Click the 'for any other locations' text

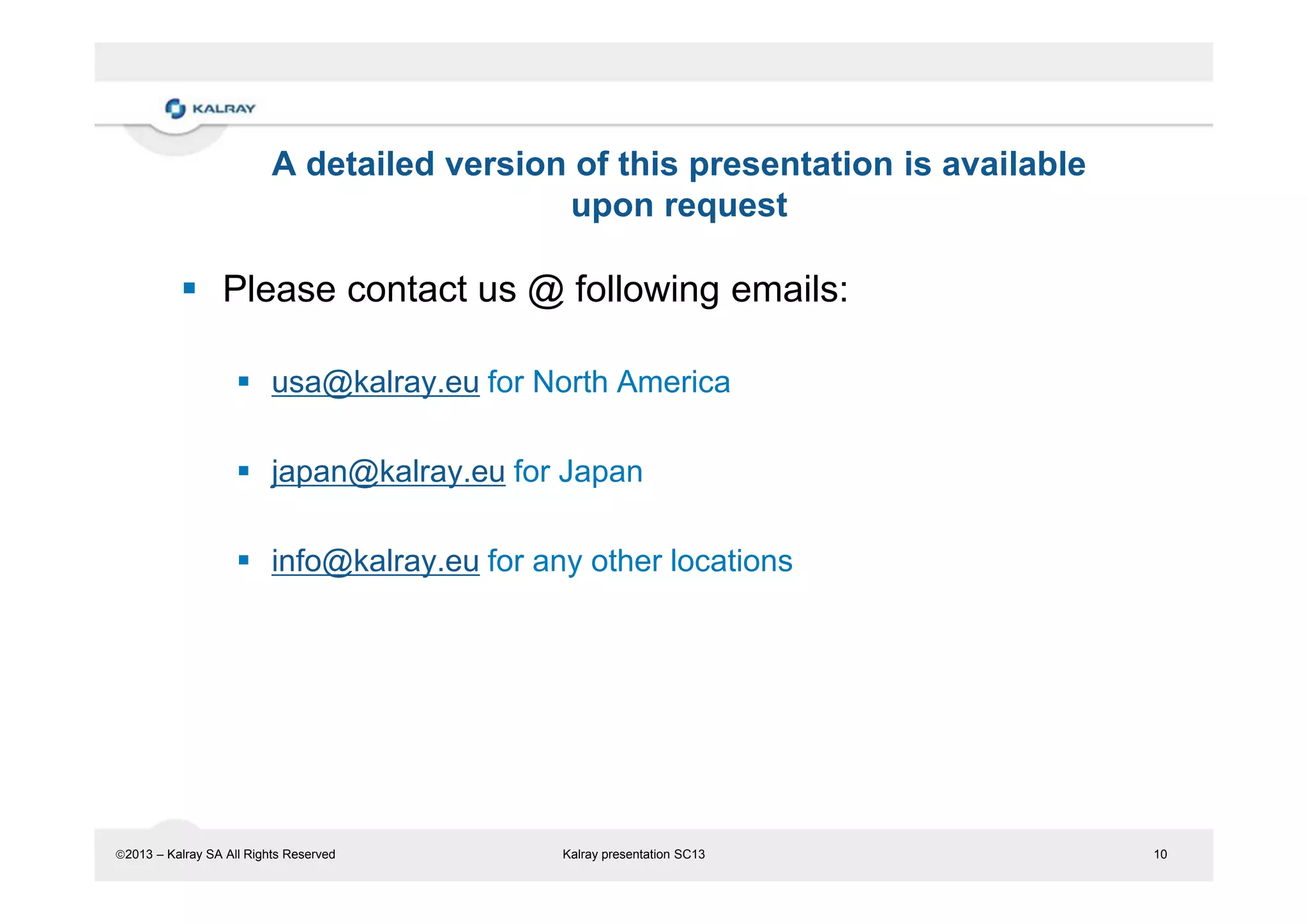click(x=639, y=561)
